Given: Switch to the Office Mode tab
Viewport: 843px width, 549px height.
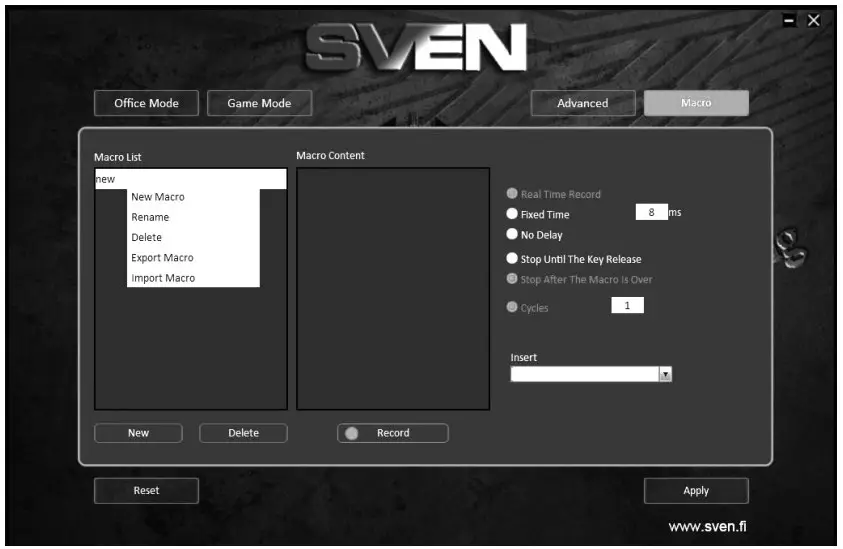Looking at the screenshot, I should (x=146, y=103).
